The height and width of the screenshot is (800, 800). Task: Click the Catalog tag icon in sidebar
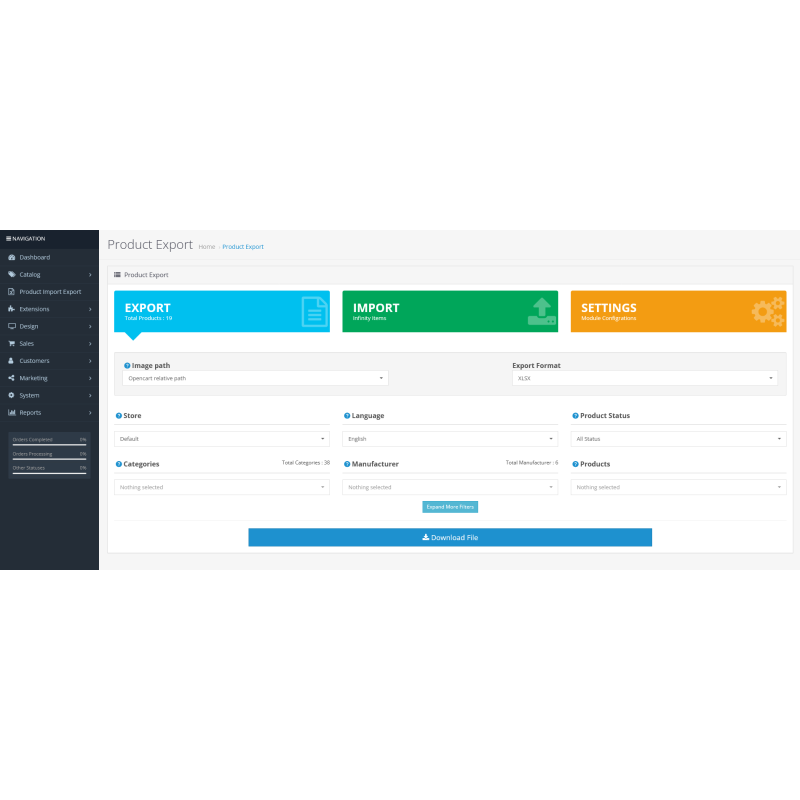(x=14, y=274)
